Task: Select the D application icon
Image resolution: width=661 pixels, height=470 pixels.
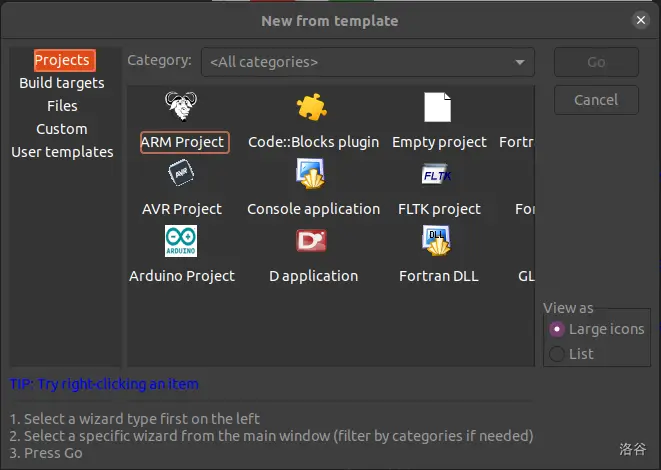Action: pyautogui.click(x=312, y=241)
